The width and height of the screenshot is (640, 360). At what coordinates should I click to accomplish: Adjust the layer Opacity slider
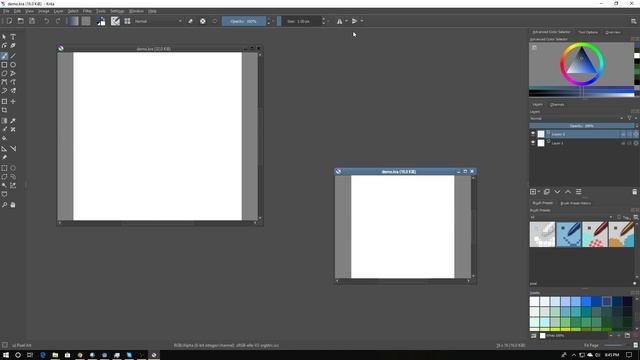click(582, 126)
